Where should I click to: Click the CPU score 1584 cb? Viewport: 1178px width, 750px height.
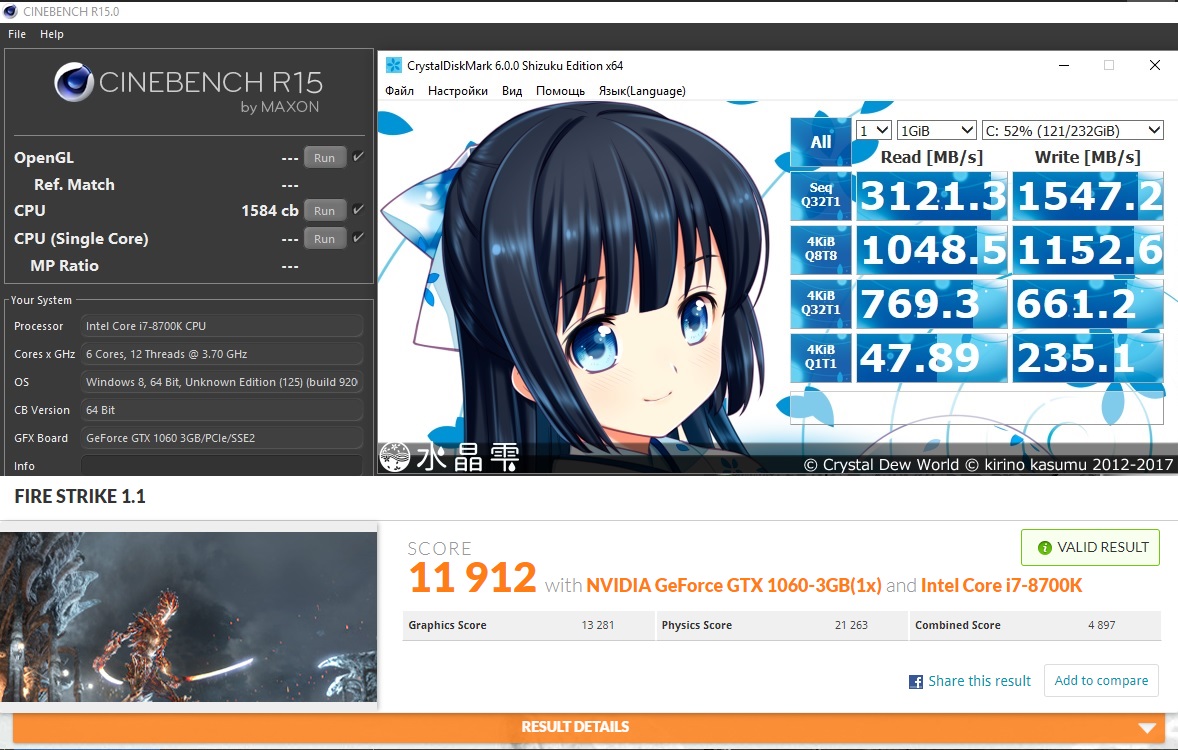pos(269,210)
